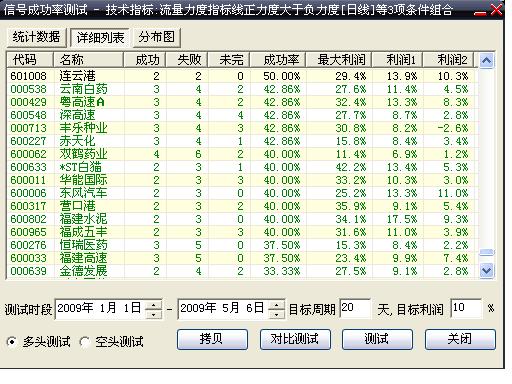Select the stock 福成五丰
Screen dimensions: 512x384
(83, 232)
